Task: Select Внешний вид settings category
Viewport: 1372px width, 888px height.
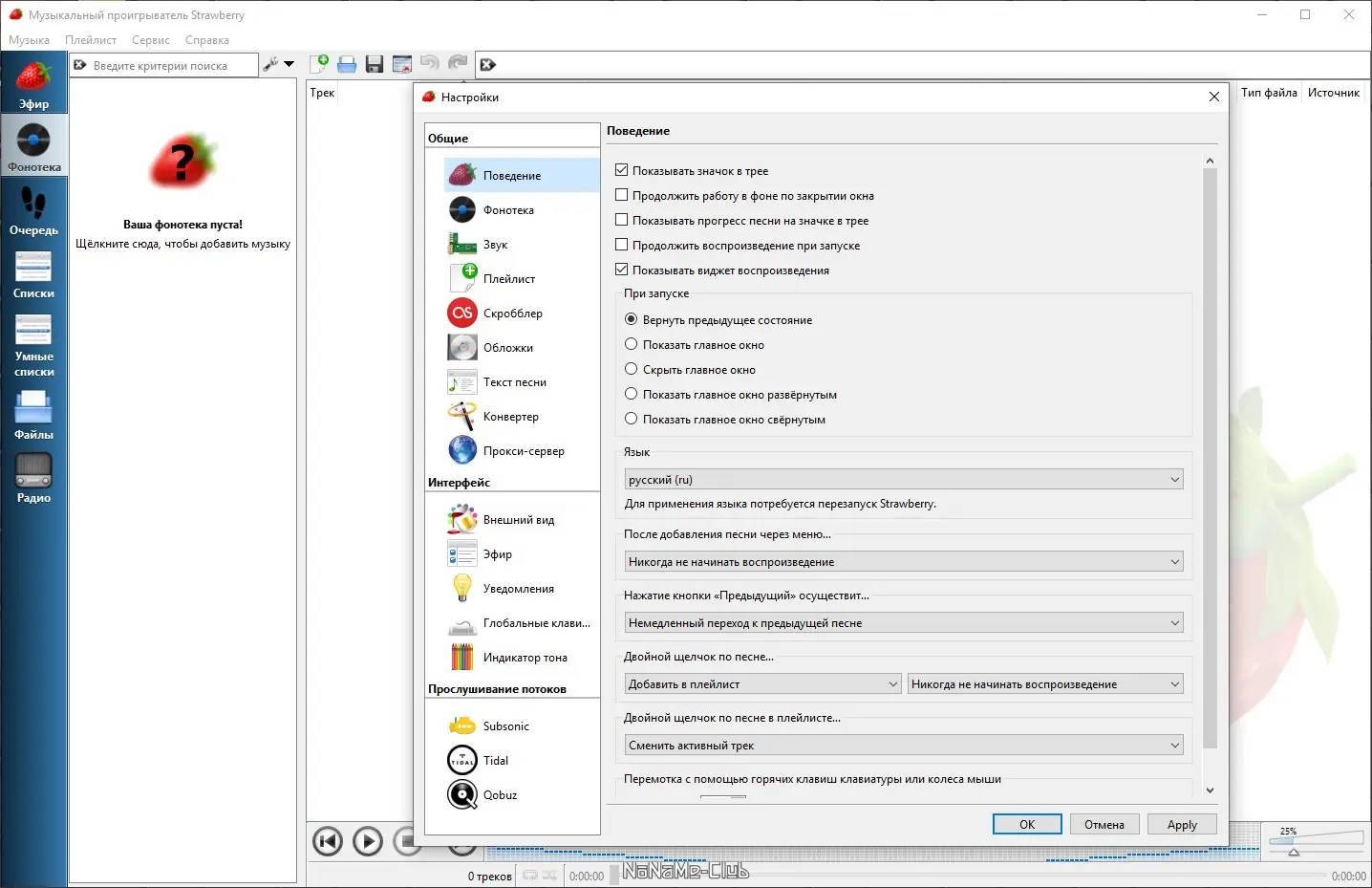Action: [x=522, y=520]
